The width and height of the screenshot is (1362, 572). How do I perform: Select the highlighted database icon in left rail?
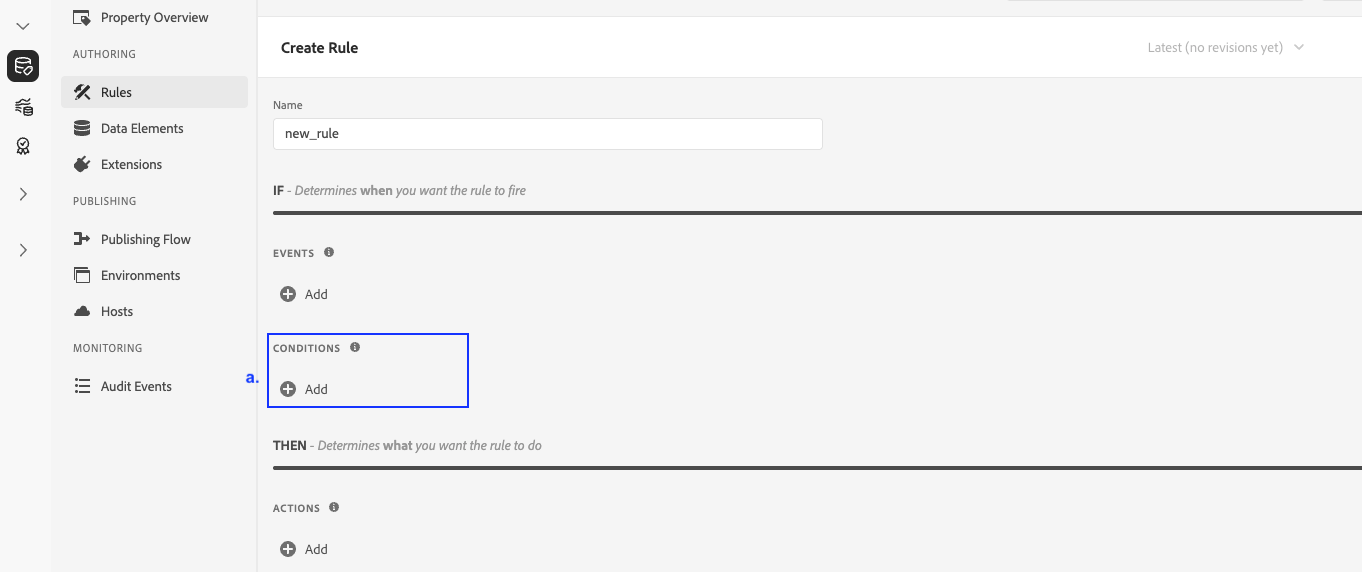click(23, 67)
